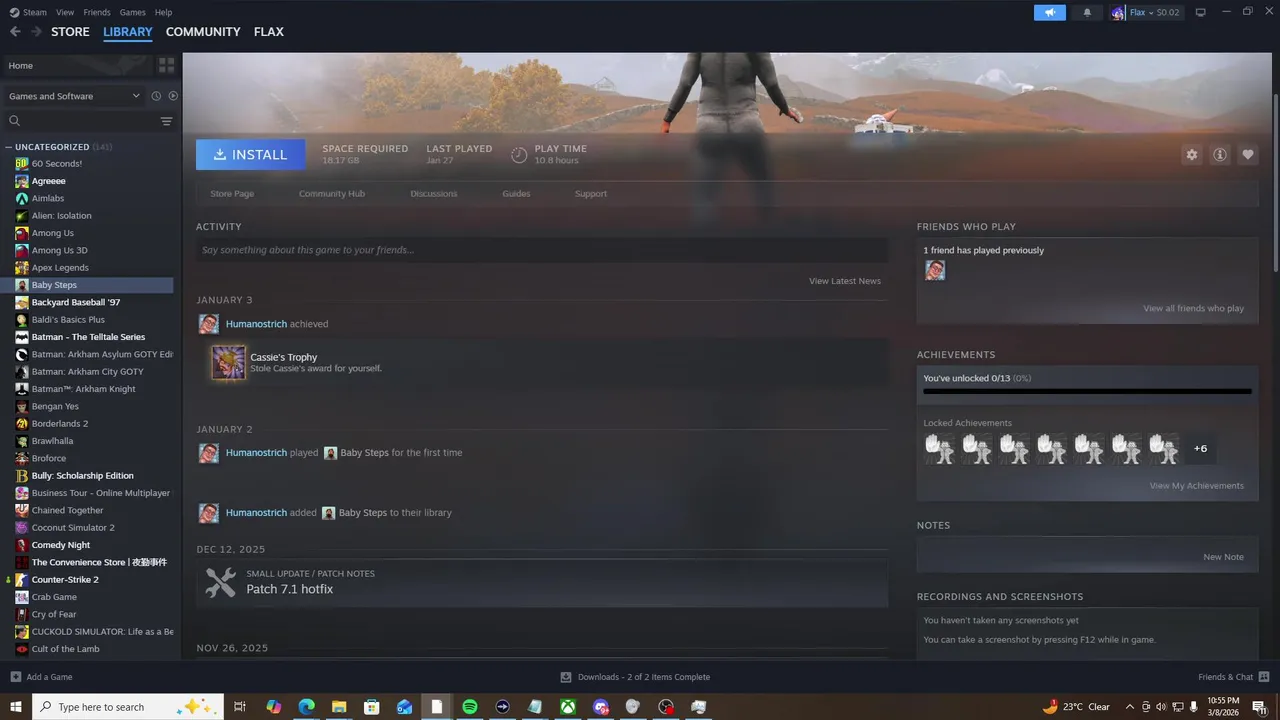Open the Discussions link

tap(434, 194)
